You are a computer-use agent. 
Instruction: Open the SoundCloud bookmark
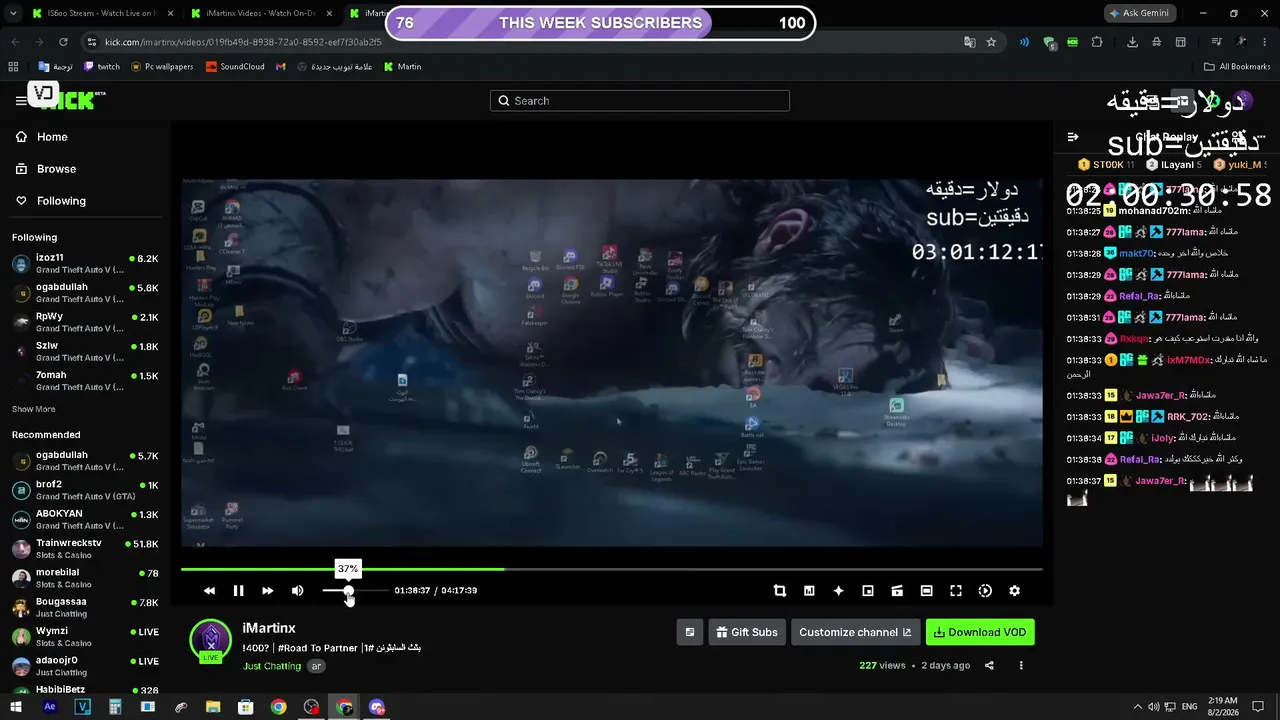235,67
